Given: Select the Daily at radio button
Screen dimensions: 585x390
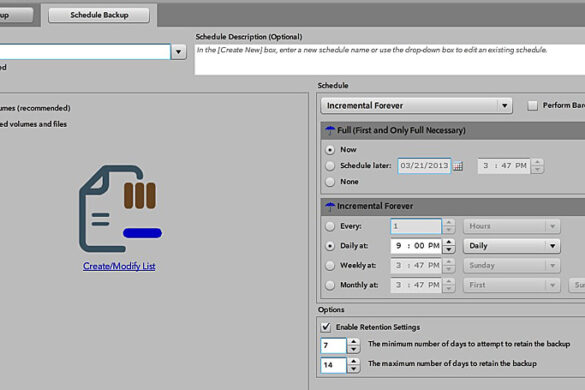Looking at the screenshot, I should 330,246.
